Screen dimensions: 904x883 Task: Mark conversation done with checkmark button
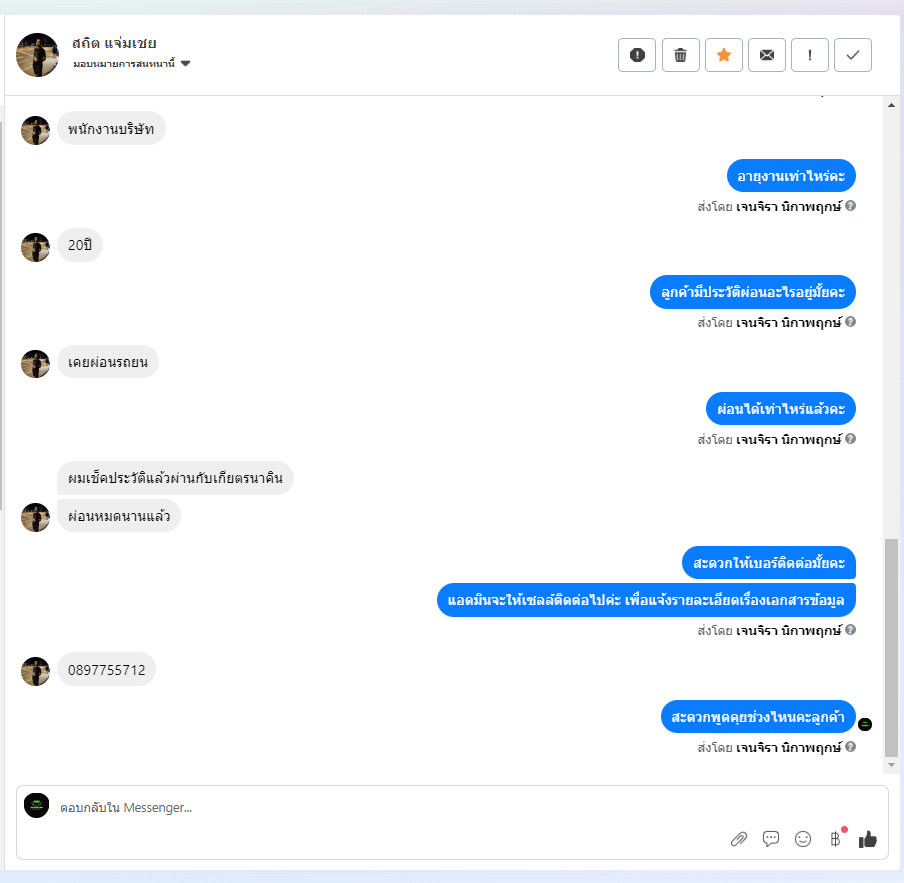tap(853, 55)
